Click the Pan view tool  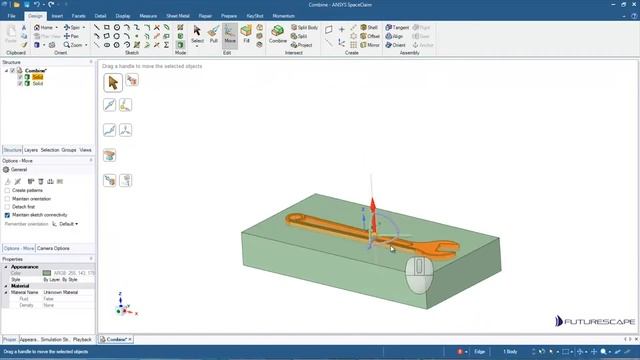[x=71, y=36]
